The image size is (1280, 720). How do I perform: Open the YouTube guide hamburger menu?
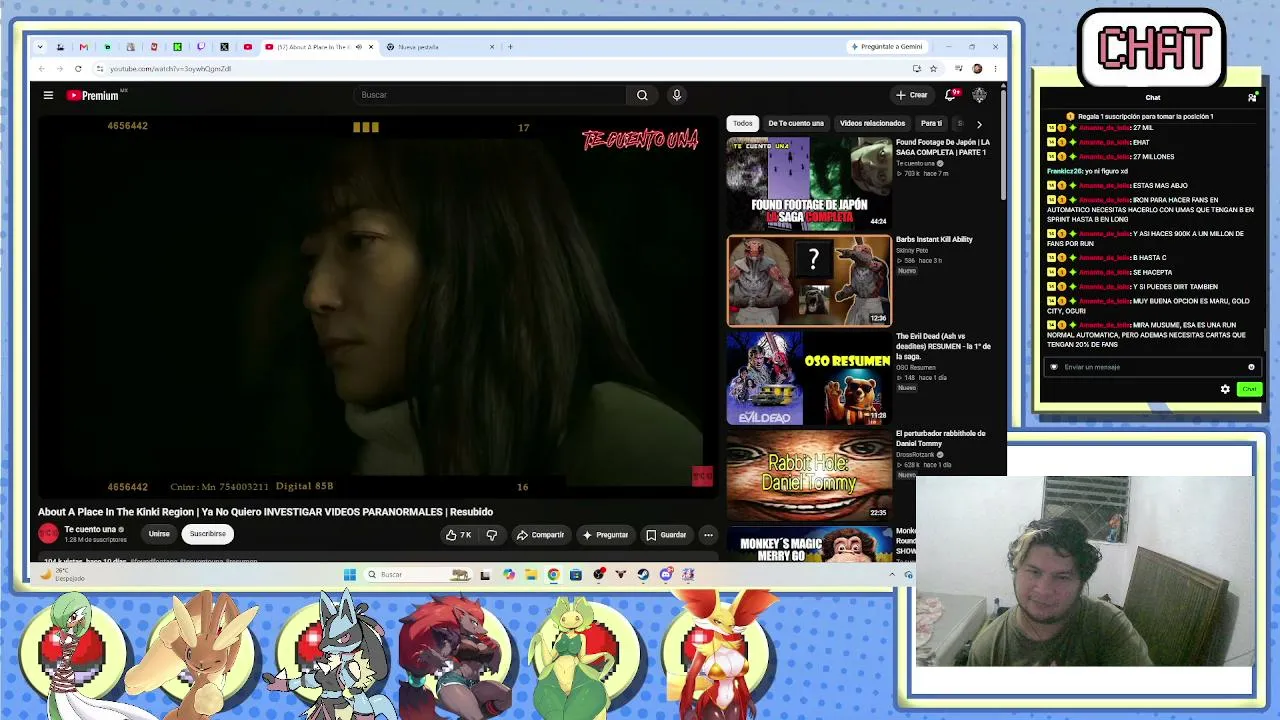(x=48, y=95)
